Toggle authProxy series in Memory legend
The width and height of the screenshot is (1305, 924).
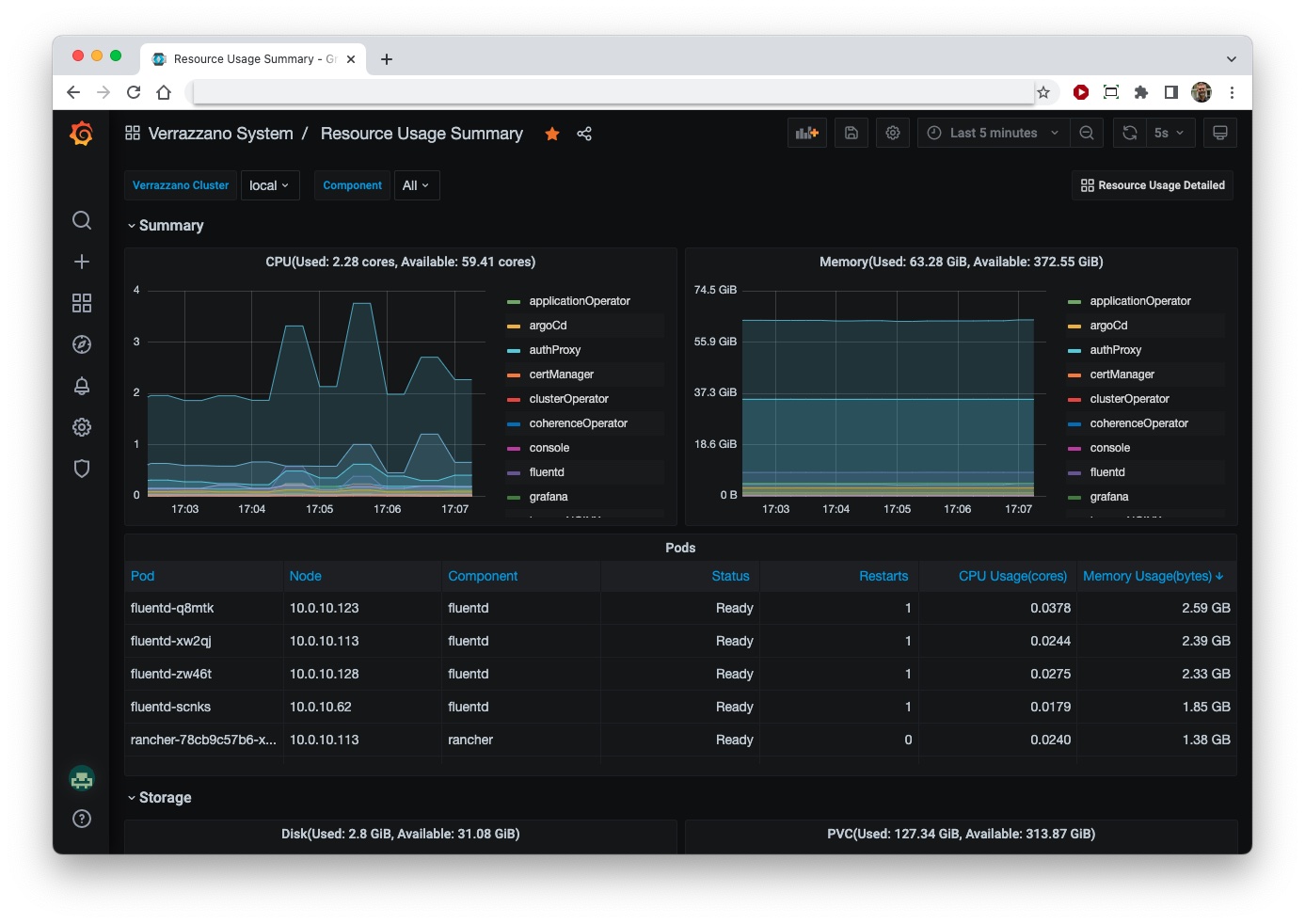click(1115, 349)
